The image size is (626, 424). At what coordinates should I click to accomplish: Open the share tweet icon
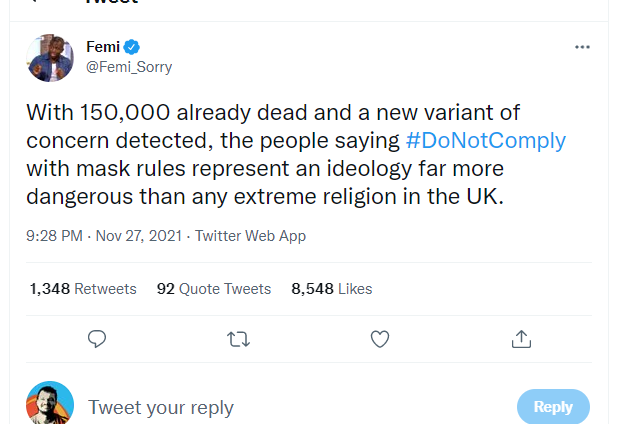point(521,340)
